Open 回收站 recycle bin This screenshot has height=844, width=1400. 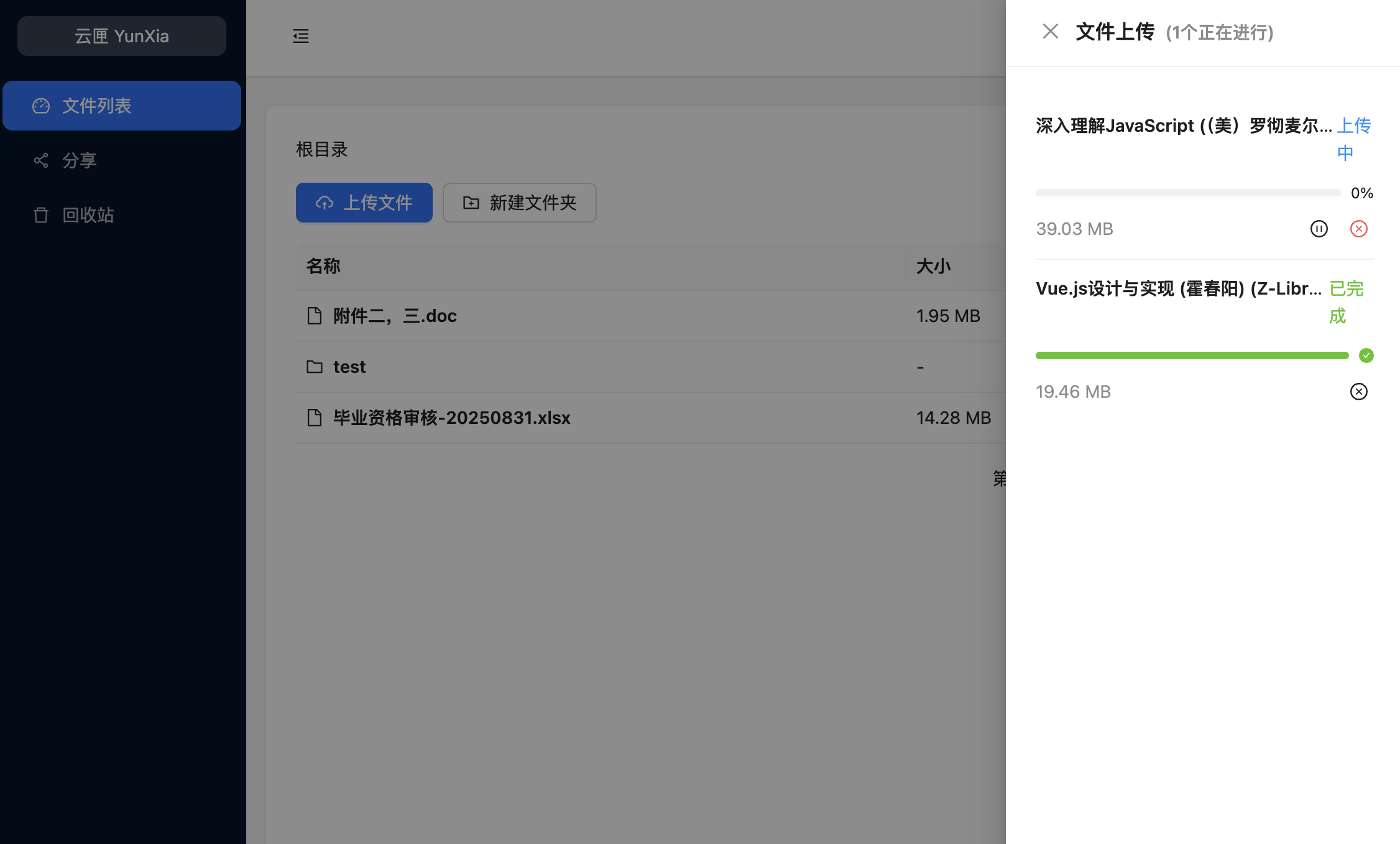coord(88,215)
